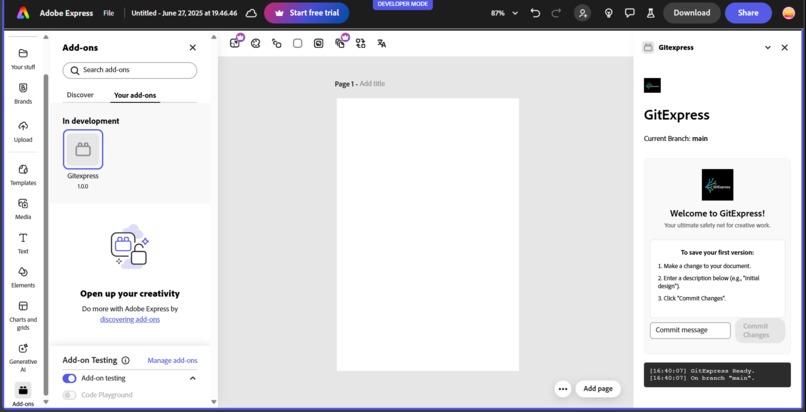This screenshot has height=412, width=806.
Task: Click the Download button
Action: [691, 13]
